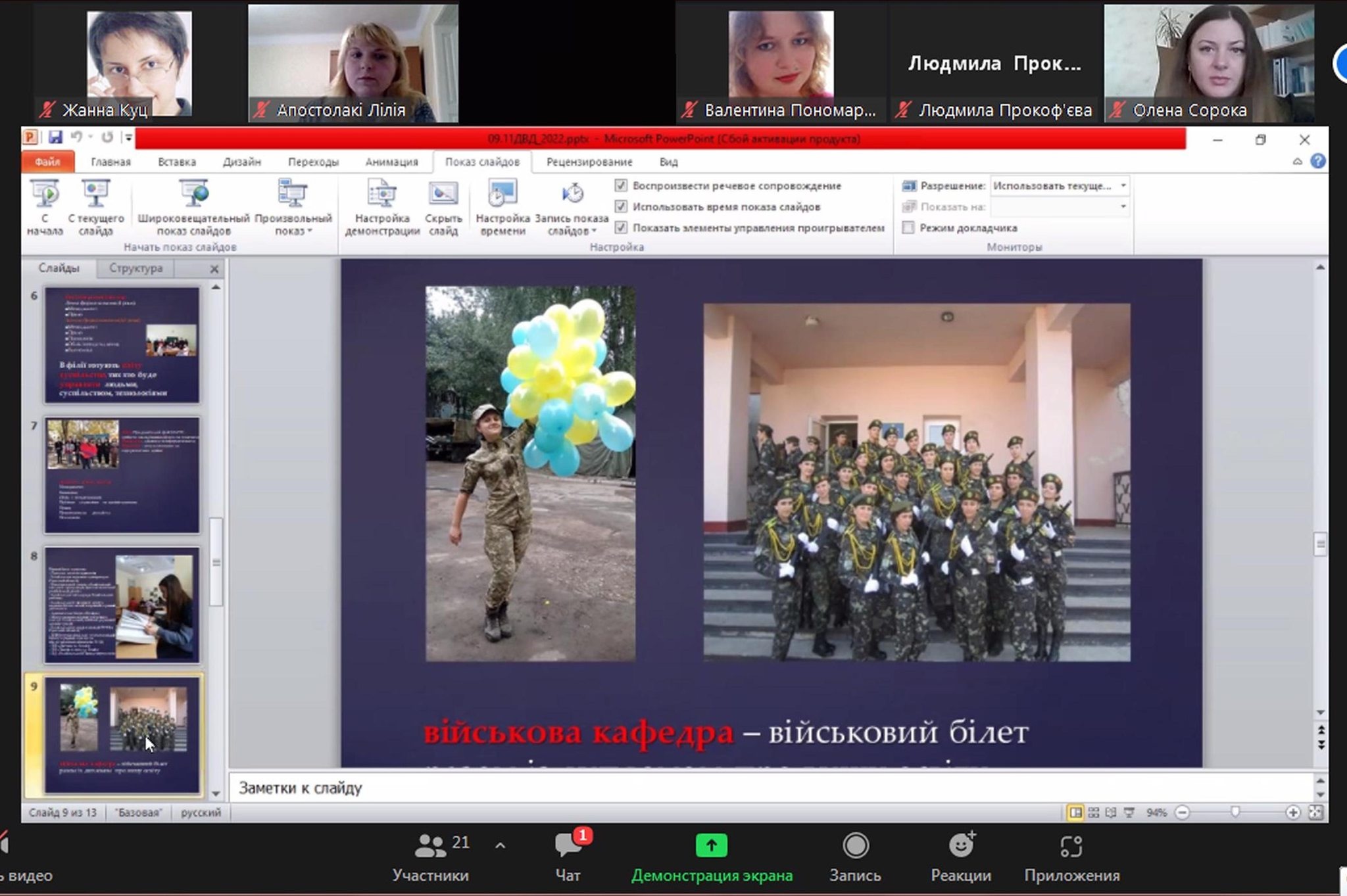Toggle use slide timings checkbox

(x=621, y=207)
